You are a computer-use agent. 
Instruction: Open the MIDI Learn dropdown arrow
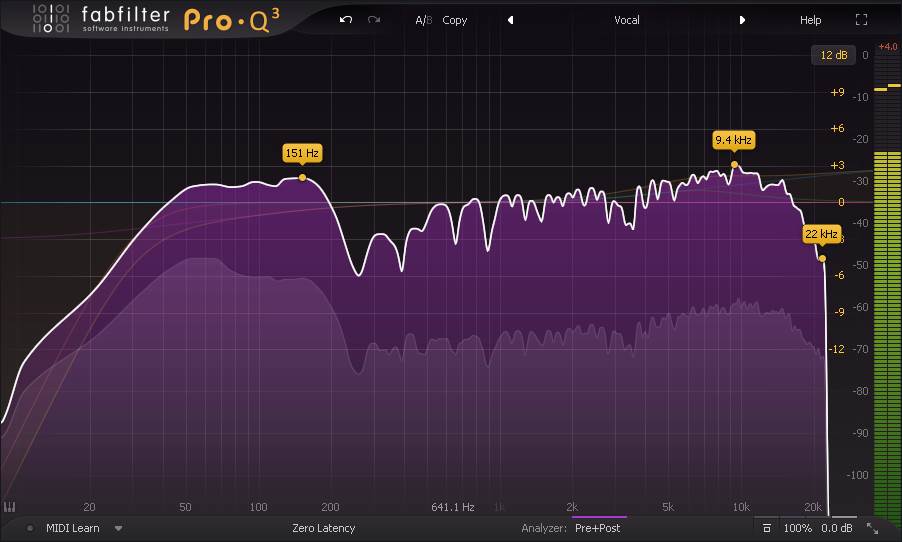(x=118, y=528)
